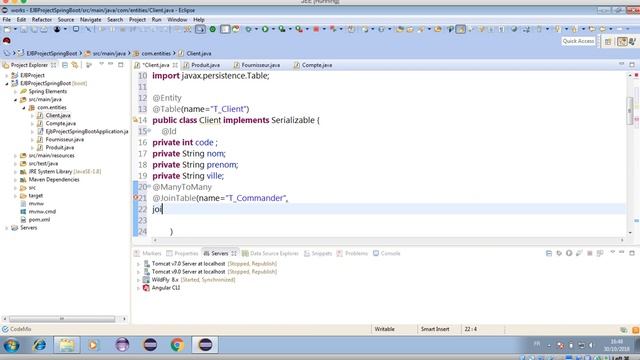Click the red stop toolbar icon
Screen dimensions: 640x360
tap(316, 29)
